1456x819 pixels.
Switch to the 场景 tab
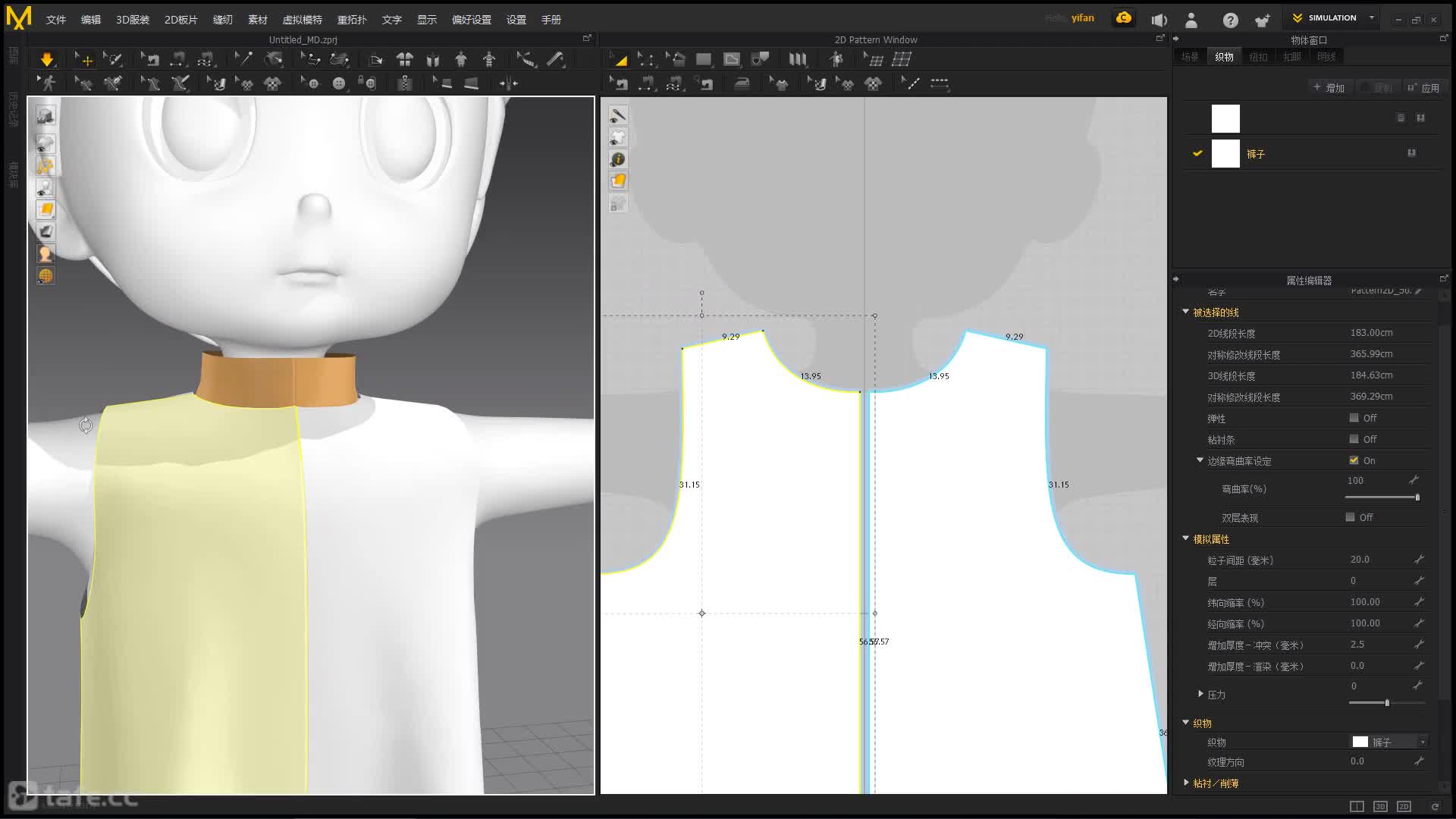pyautogui.click(x=1190, y=57)
